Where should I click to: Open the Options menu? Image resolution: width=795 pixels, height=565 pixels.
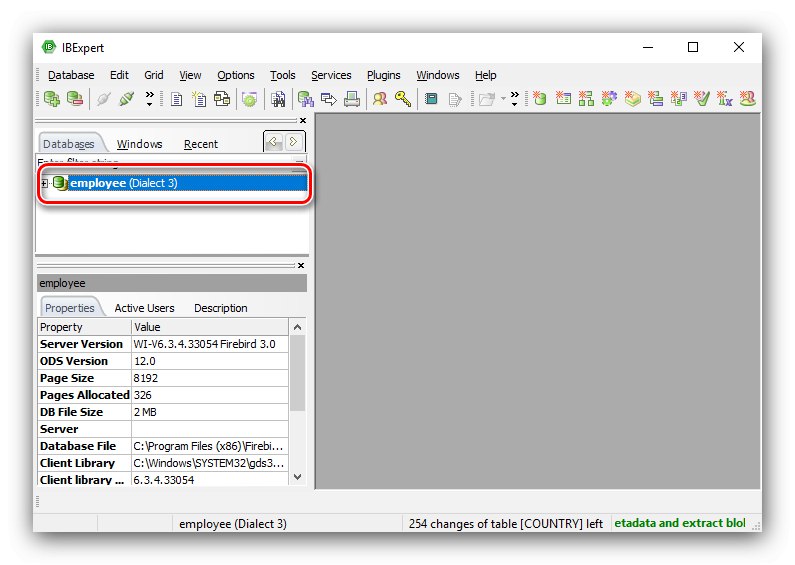tap(236, 75)
